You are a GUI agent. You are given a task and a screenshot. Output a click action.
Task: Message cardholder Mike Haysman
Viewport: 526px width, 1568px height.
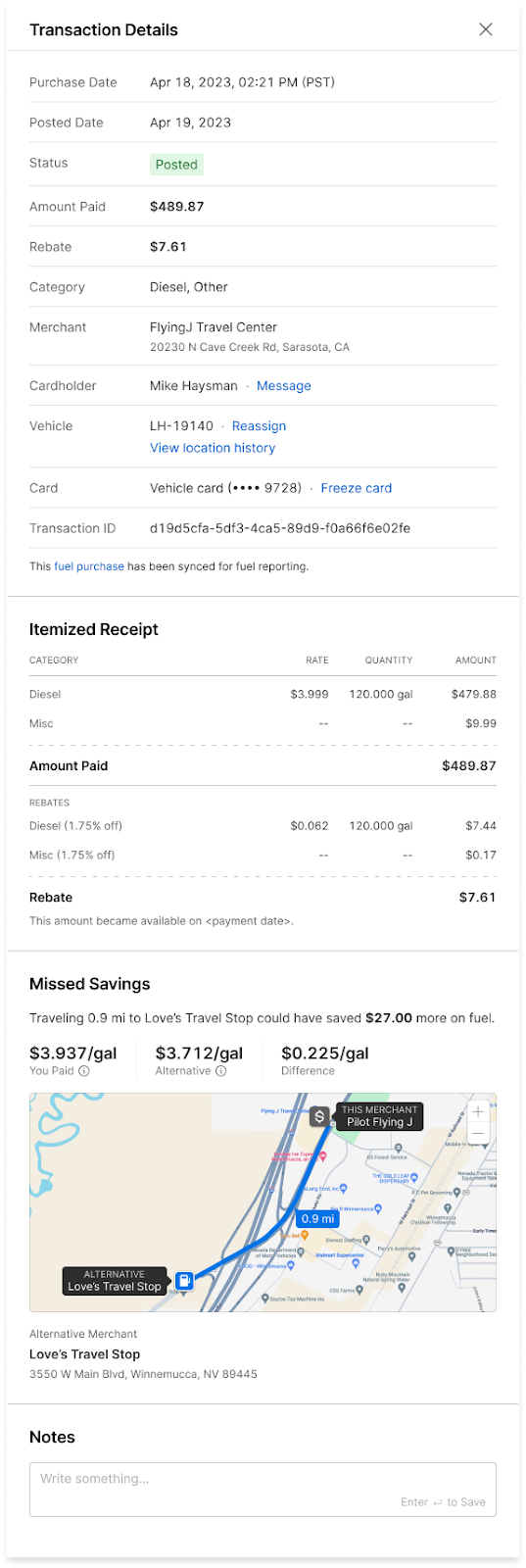(x=284, y=386)
